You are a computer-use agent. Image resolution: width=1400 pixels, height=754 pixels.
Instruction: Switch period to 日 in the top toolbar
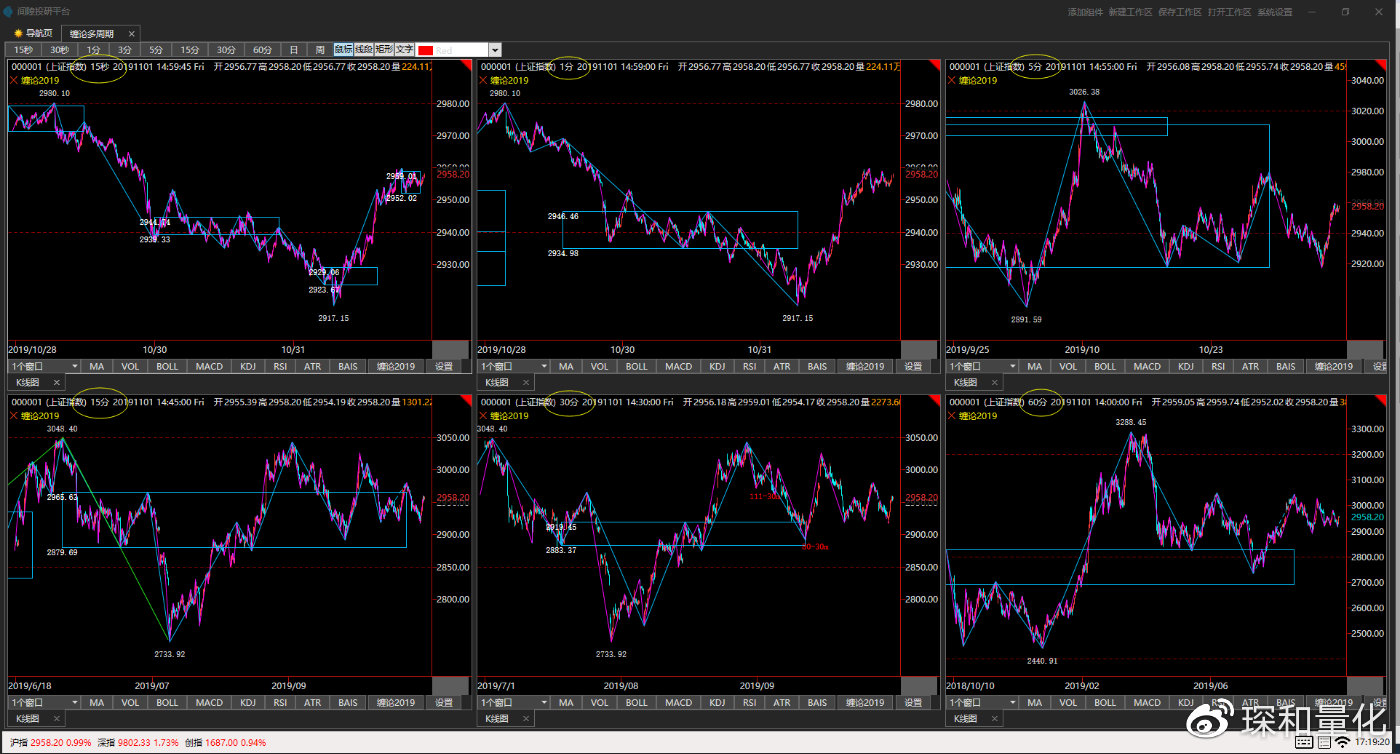click(293, 49)
